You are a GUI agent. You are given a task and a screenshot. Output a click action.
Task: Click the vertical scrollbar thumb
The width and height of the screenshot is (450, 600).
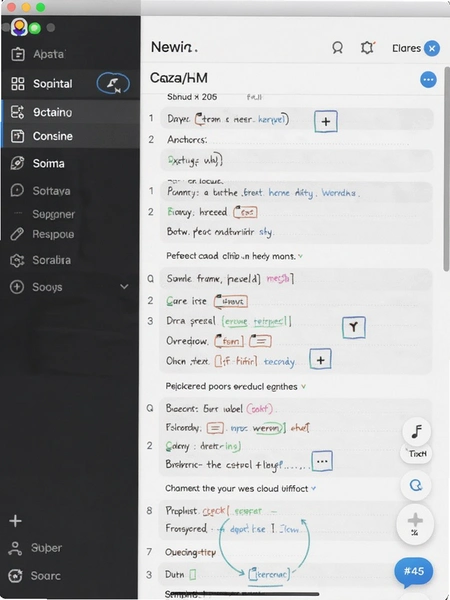(446, 169)
